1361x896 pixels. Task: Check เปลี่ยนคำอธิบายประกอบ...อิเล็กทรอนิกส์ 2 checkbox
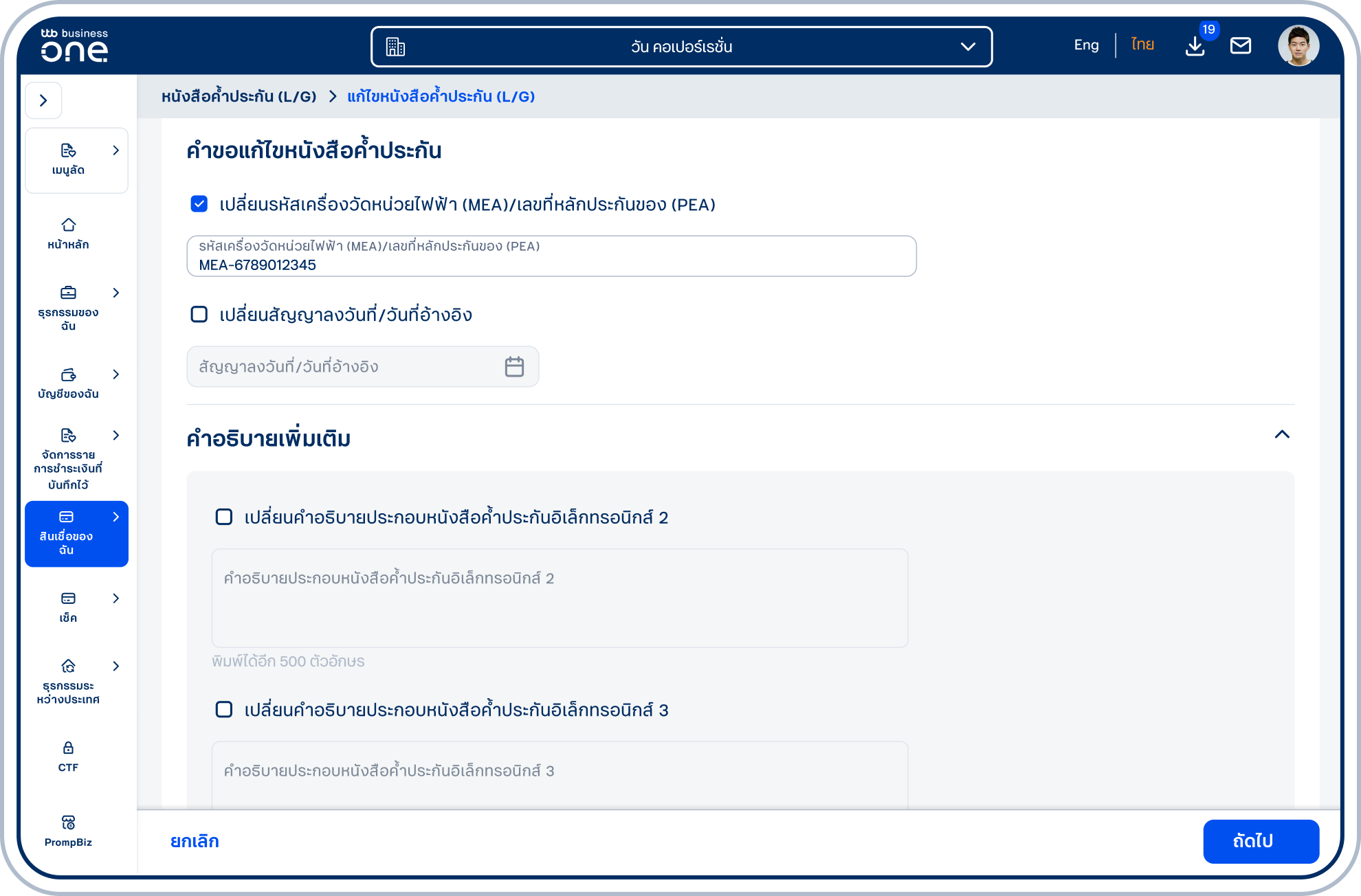[224, 517]
